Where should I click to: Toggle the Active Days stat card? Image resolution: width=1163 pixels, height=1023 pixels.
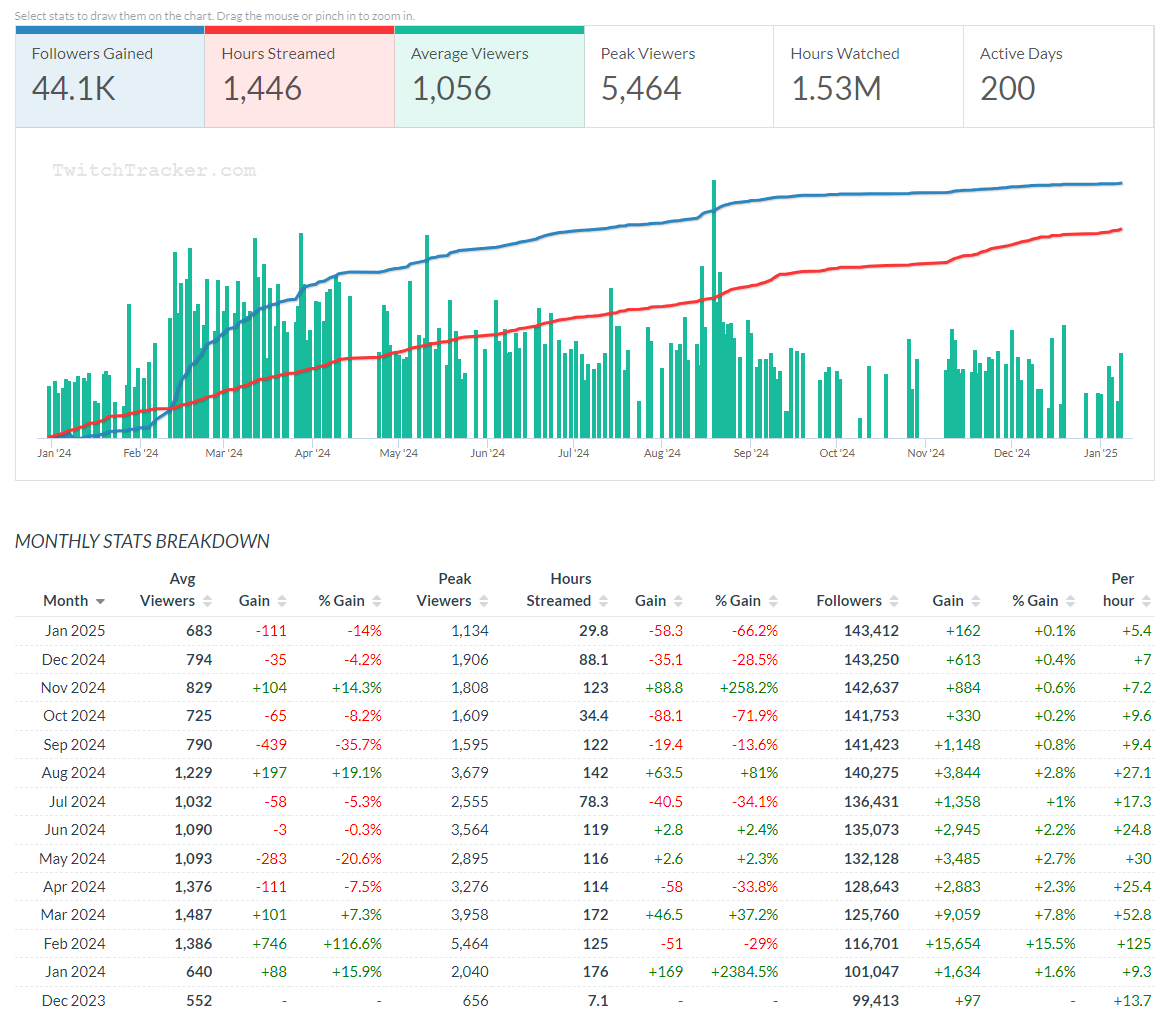pos(1055,77)
